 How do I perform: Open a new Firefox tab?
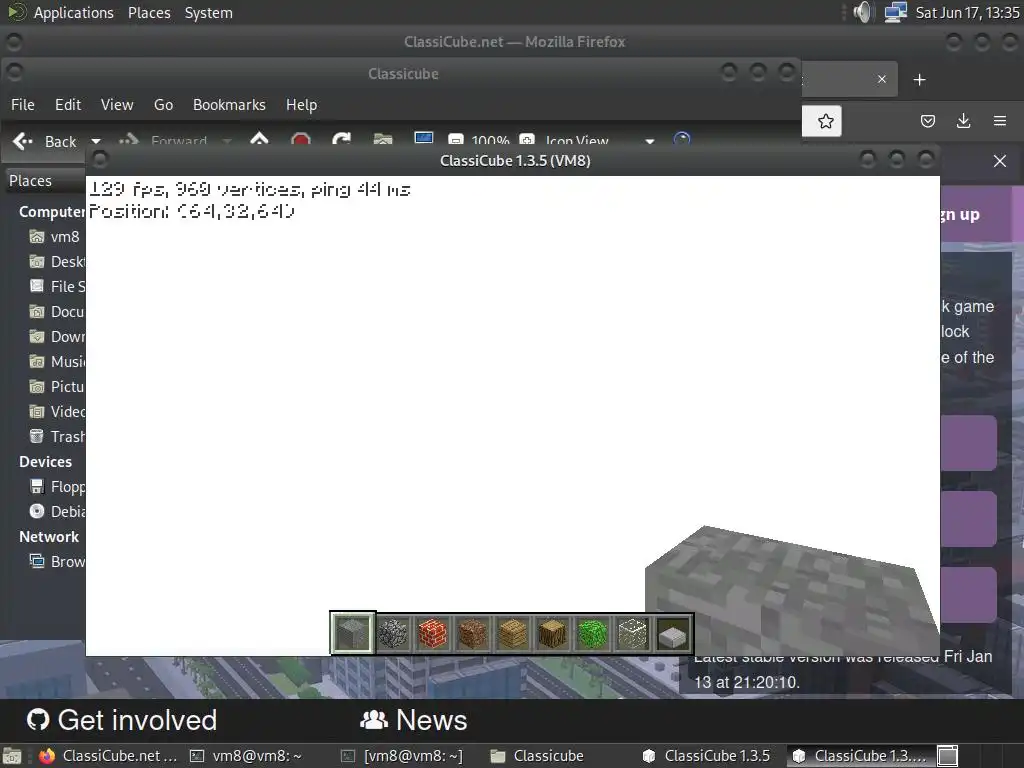pos(920,80)
